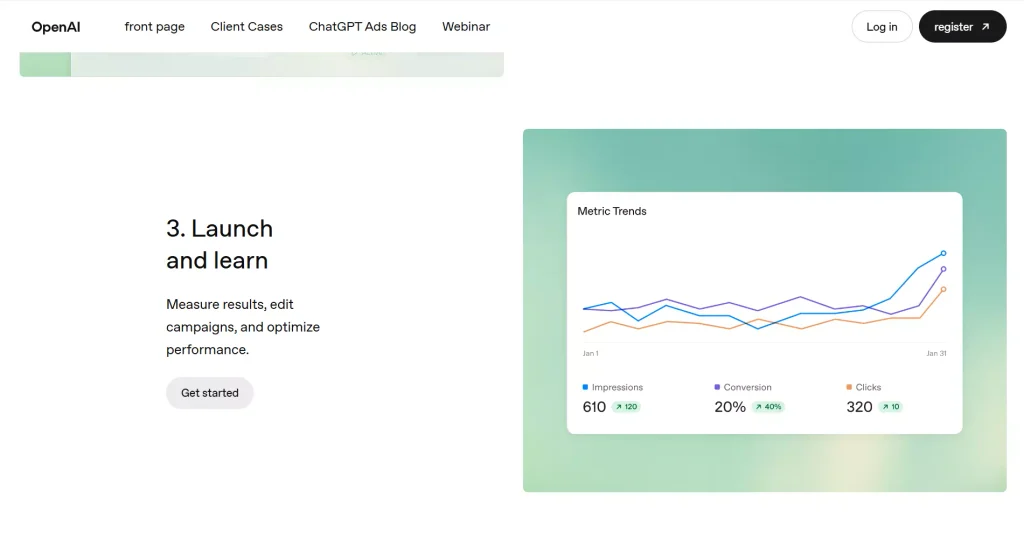The height and width of the screenshot is (538, 1024).
Task: Click the register button
Action: tap(962, 27)
